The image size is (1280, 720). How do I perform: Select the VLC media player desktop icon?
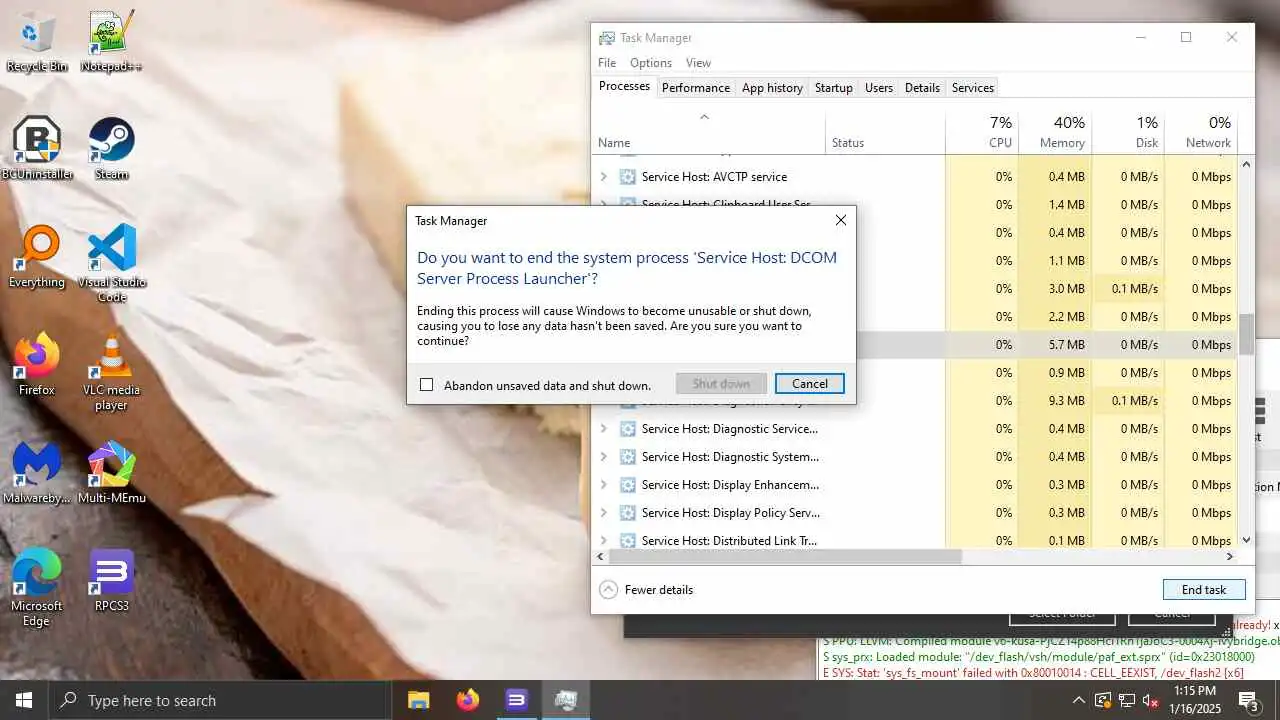111,371
